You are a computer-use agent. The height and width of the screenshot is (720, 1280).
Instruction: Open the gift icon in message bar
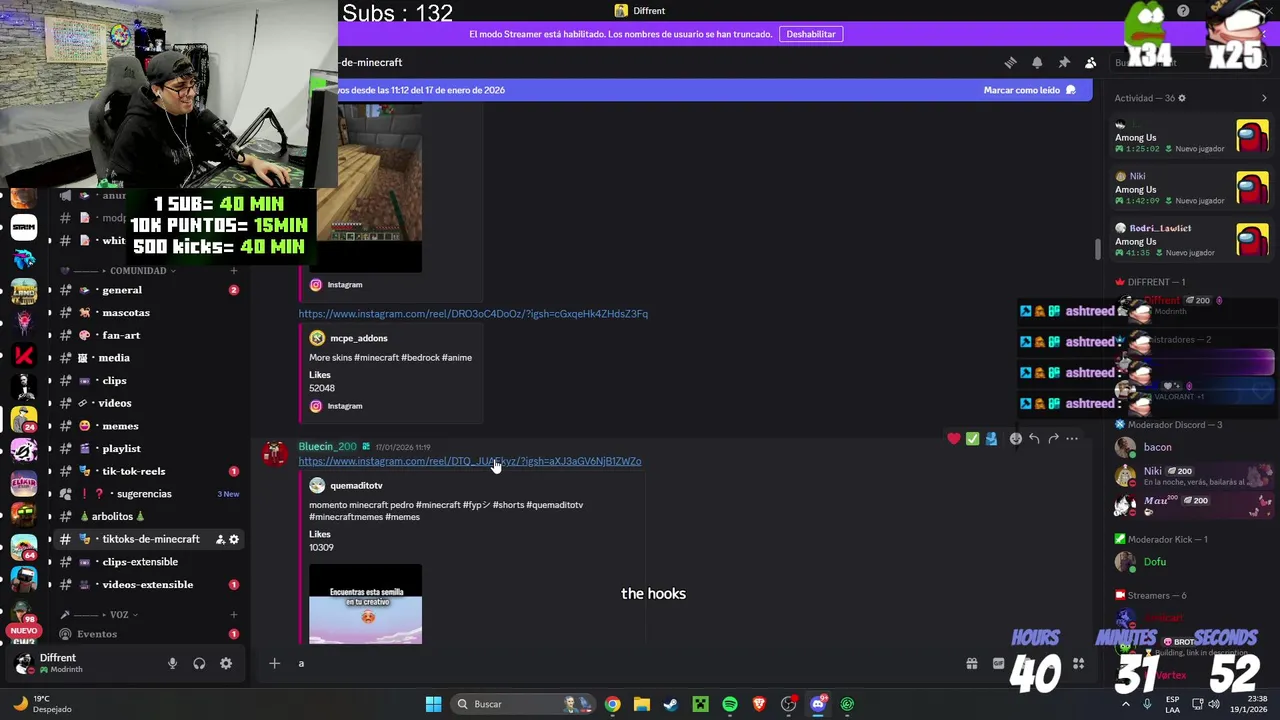[x=971, y=663]
